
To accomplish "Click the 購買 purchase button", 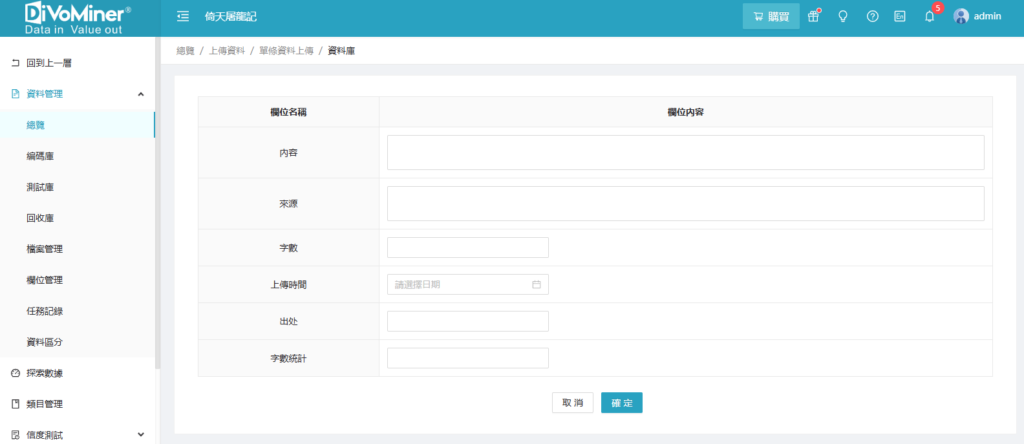I will coord(771,16).
